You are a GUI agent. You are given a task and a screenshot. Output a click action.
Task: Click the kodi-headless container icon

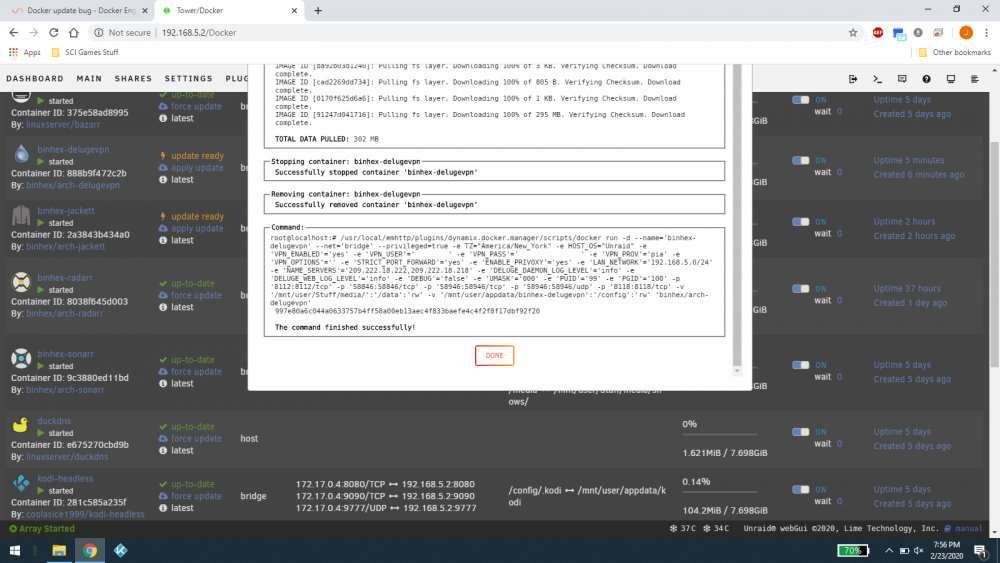point(21,483)
